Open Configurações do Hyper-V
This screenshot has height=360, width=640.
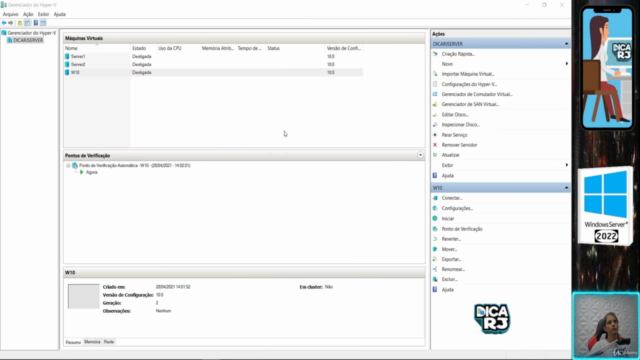pyautogui.click(x=469, y=84)
